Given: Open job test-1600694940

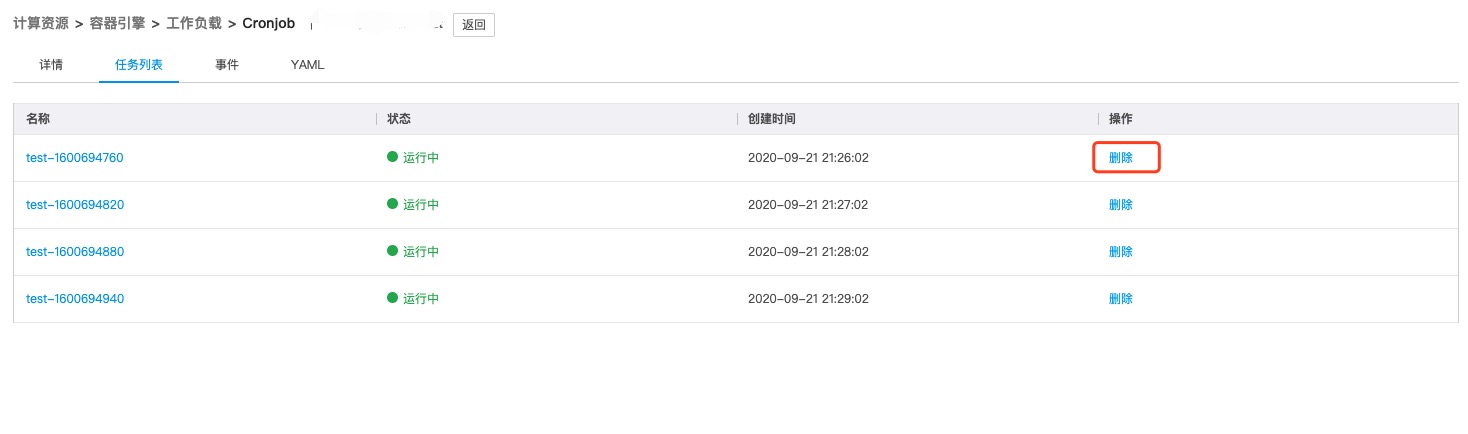Looking at the screenshot, I should pos(75,299).
